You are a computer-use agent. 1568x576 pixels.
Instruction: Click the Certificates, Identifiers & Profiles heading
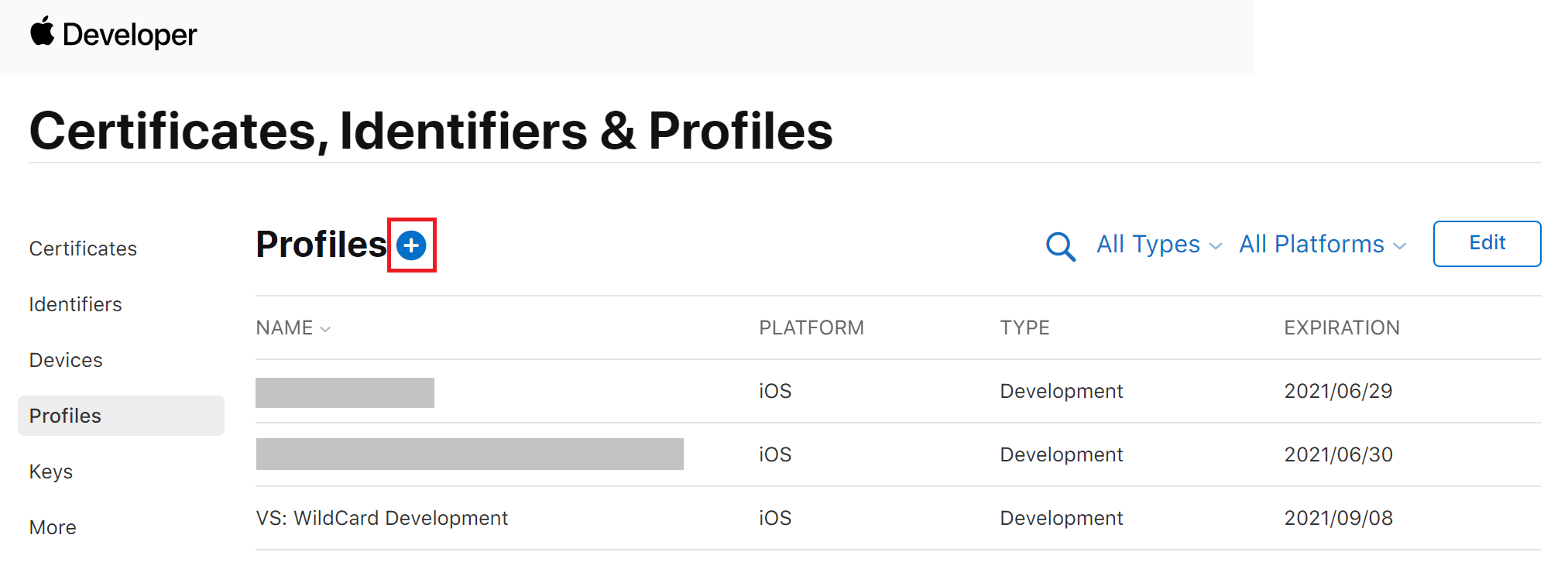(431, 130)
